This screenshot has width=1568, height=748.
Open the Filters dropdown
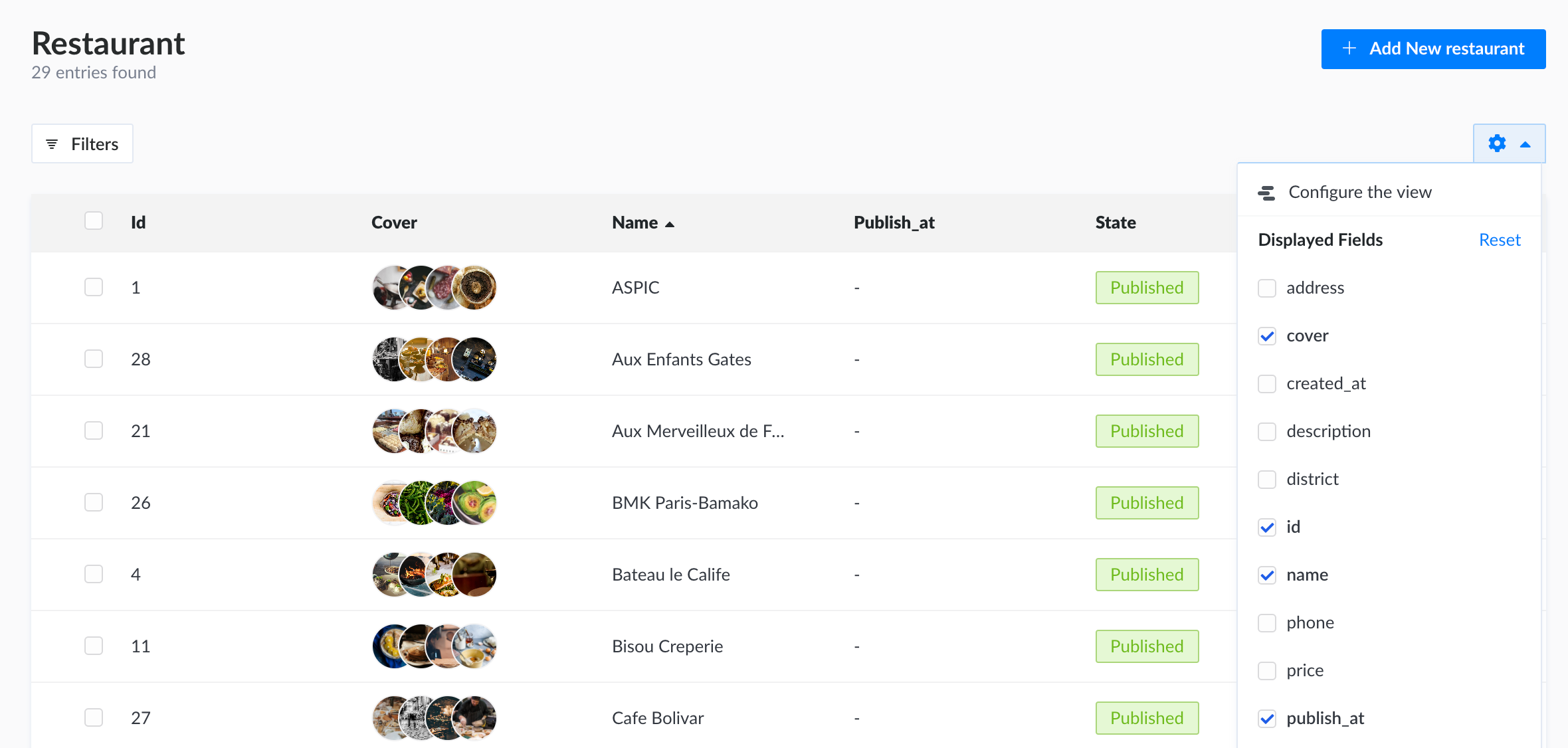(82, 144)
